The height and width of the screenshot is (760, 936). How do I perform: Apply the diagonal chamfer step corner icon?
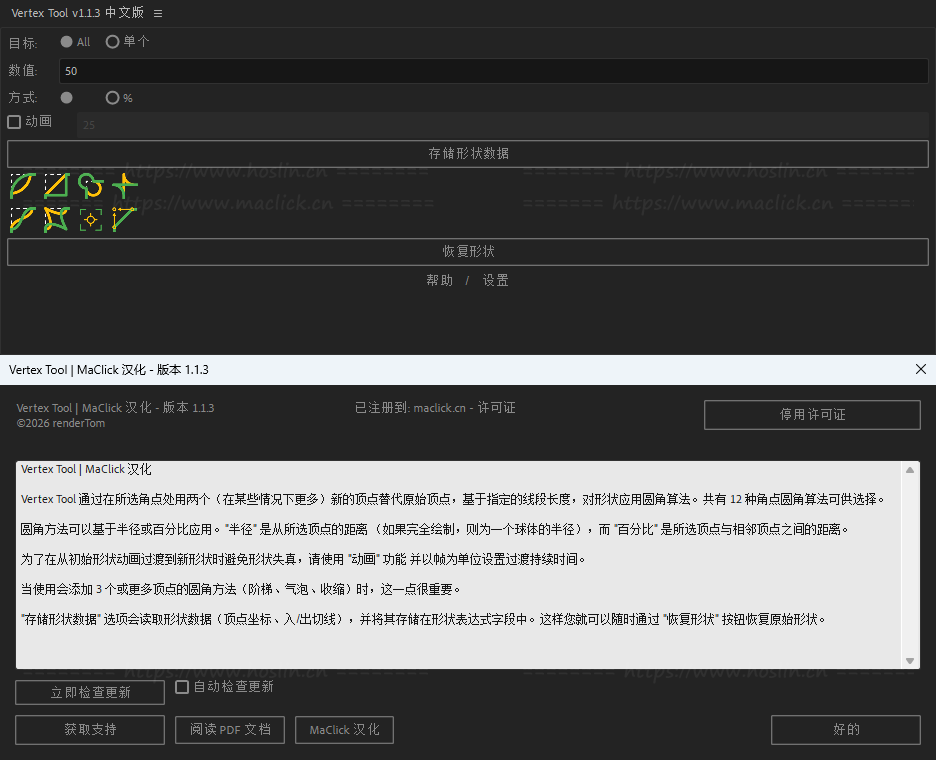[57, 185]
